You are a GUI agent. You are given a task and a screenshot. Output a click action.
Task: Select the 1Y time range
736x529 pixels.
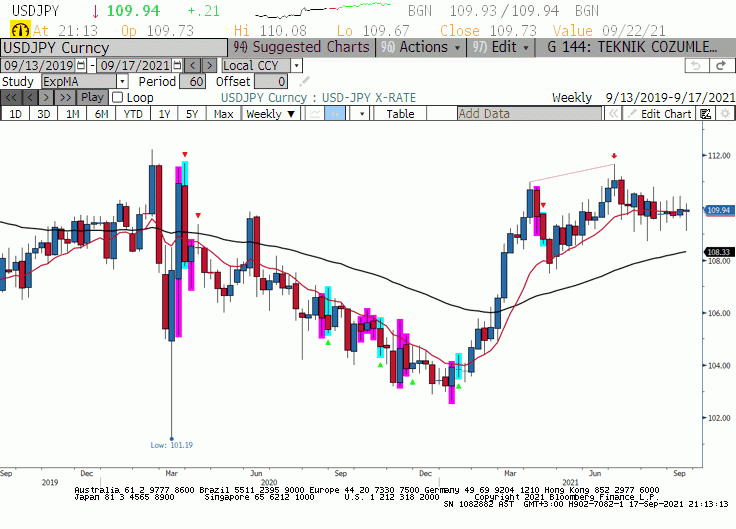(163, 114)
